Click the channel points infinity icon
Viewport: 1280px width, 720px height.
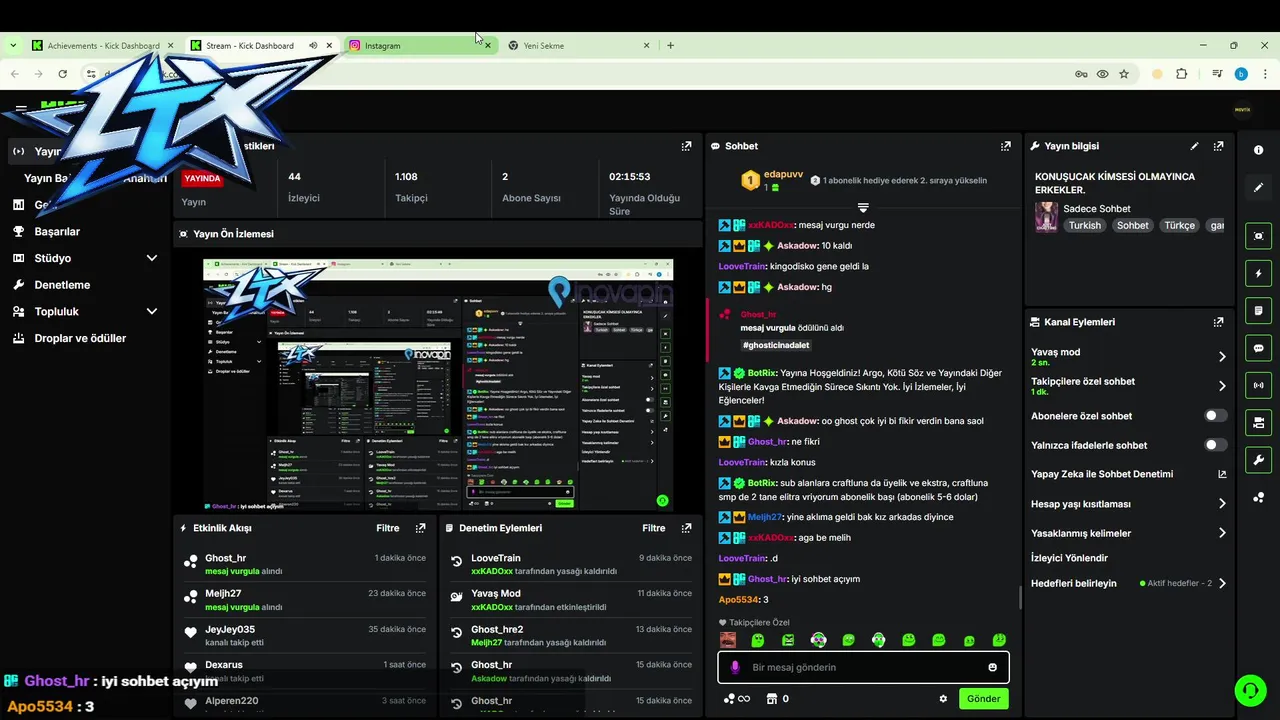pos(736,699)
